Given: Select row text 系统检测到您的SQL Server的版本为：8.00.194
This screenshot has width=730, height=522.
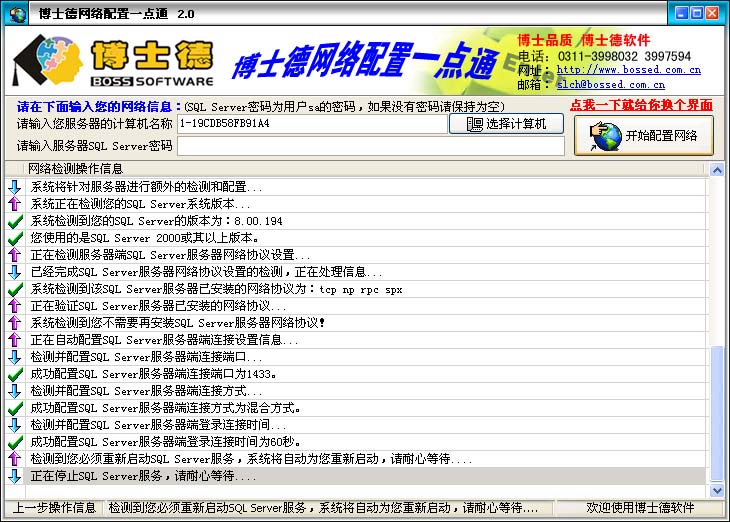Looking at the screenshot, I should pyautogui.click(x=156, y=221).
